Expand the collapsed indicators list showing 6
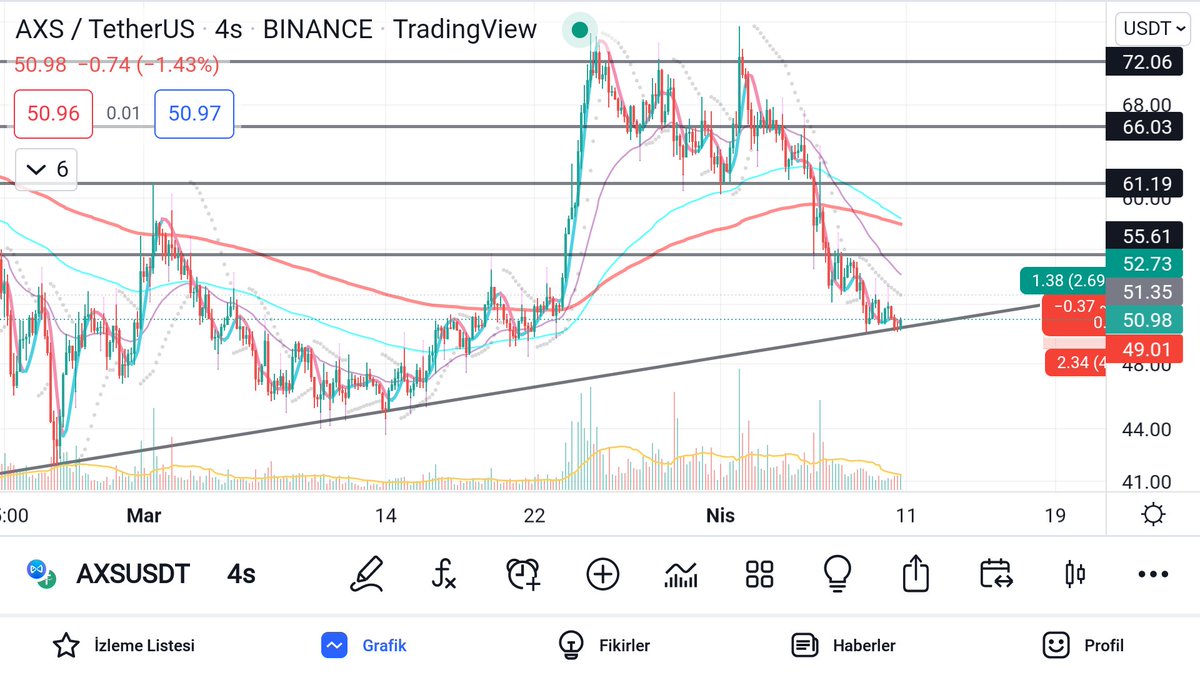This screenshot has width=1200, height=675. pos(47,169)
